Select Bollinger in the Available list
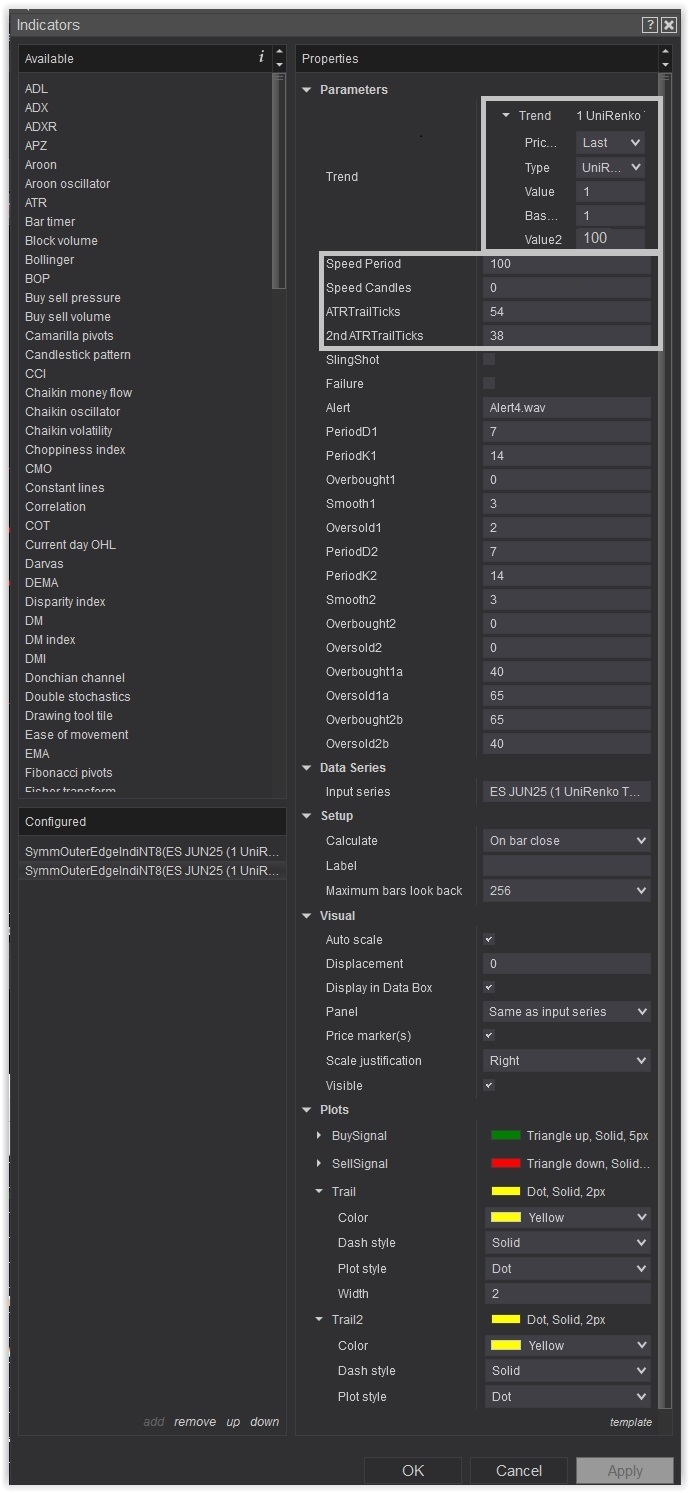The width and height of the screenshot is (689, 1493). coord(50,260)
